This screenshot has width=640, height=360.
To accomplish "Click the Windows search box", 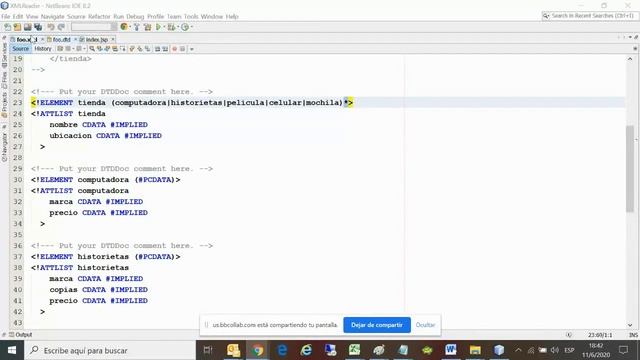I will pos(110,350).
